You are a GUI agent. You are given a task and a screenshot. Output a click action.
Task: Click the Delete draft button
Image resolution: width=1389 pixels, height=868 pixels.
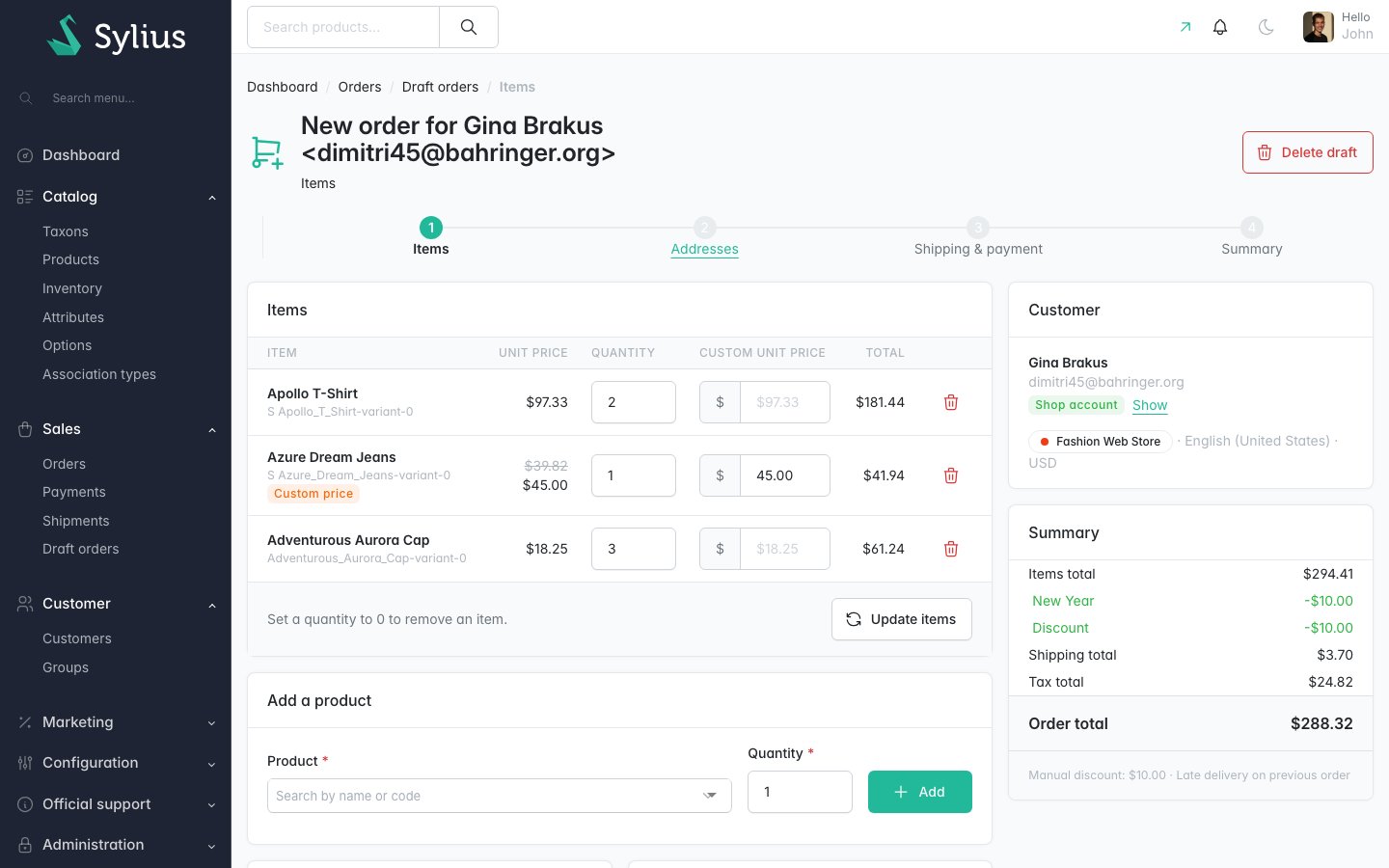click(x=1308, y=152)
